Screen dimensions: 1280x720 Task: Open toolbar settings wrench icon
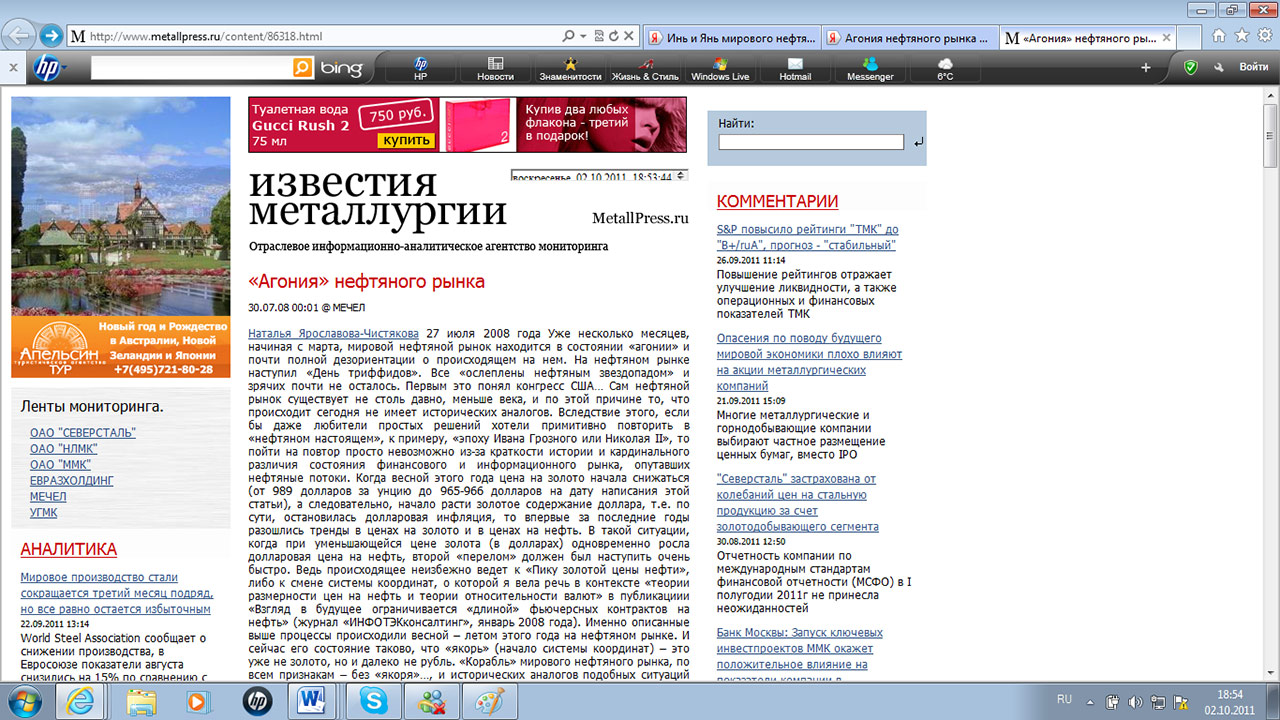[1218, 68]
